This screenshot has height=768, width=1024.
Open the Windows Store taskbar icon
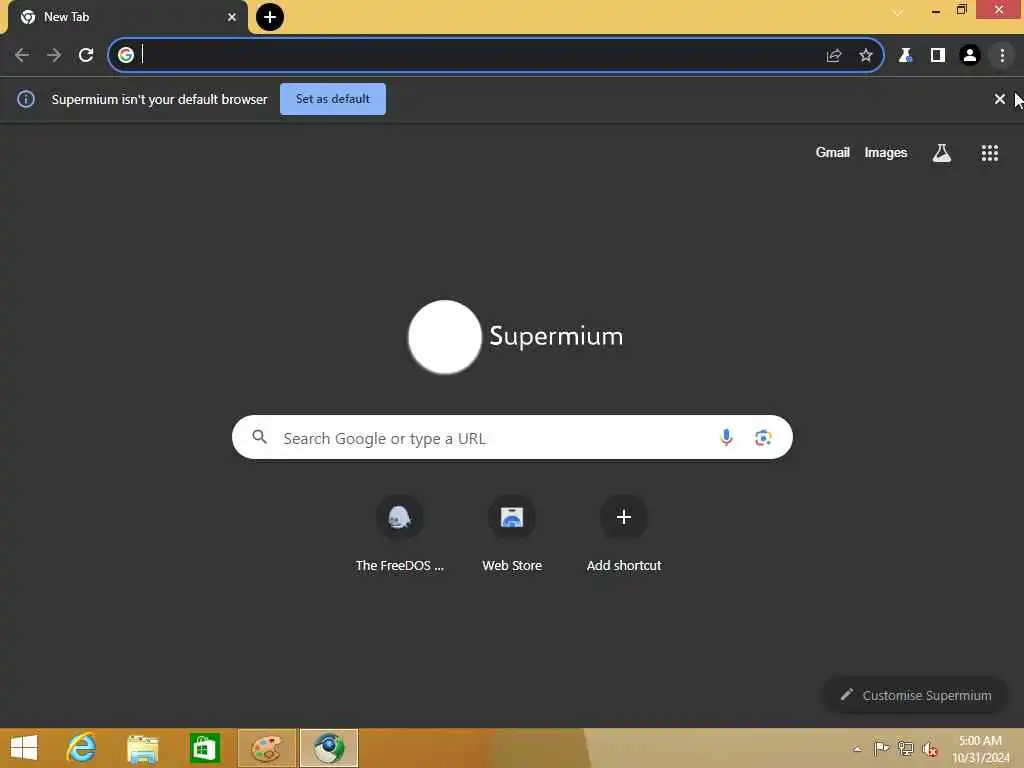(x=204, y=748)
